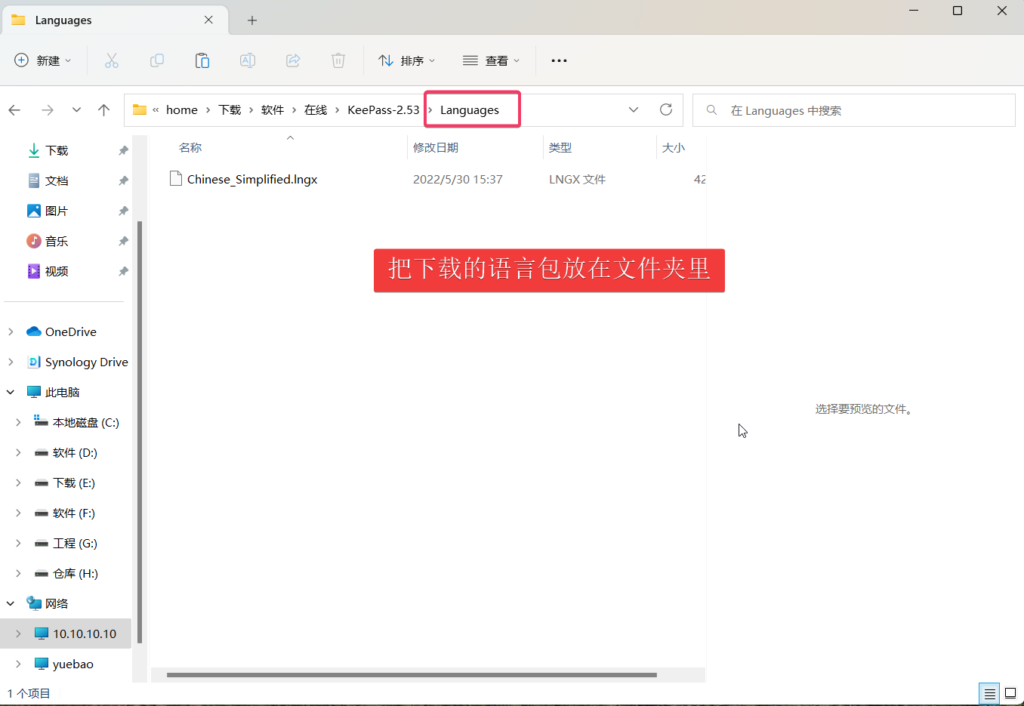Screen dimensions: 1024x706
Task: Open KeePass-2.53 from the breadcrumb path
Action: coord(383,110)
